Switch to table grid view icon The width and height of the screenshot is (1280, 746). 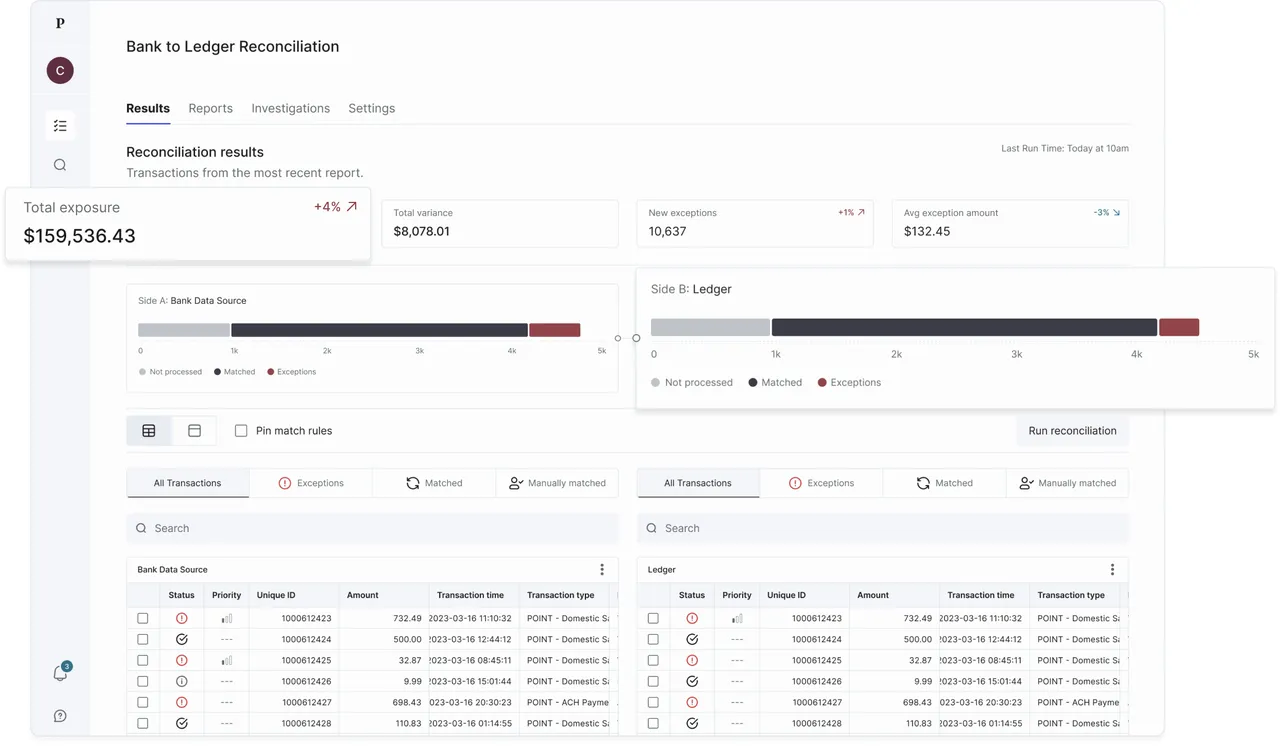(x=149, y=431)
